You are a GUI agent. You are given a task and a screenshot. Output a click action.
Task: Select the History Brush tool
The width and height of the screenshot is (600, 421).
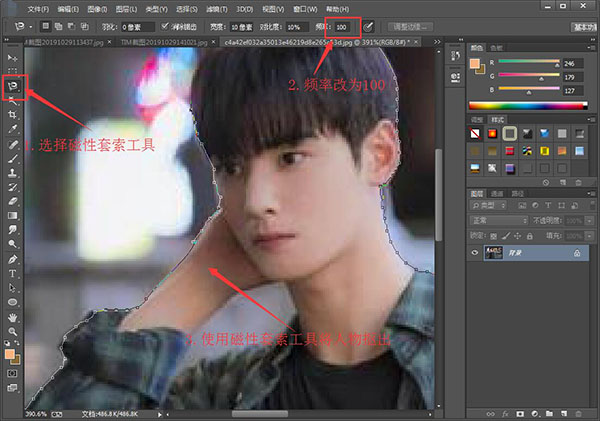(12, 187)
